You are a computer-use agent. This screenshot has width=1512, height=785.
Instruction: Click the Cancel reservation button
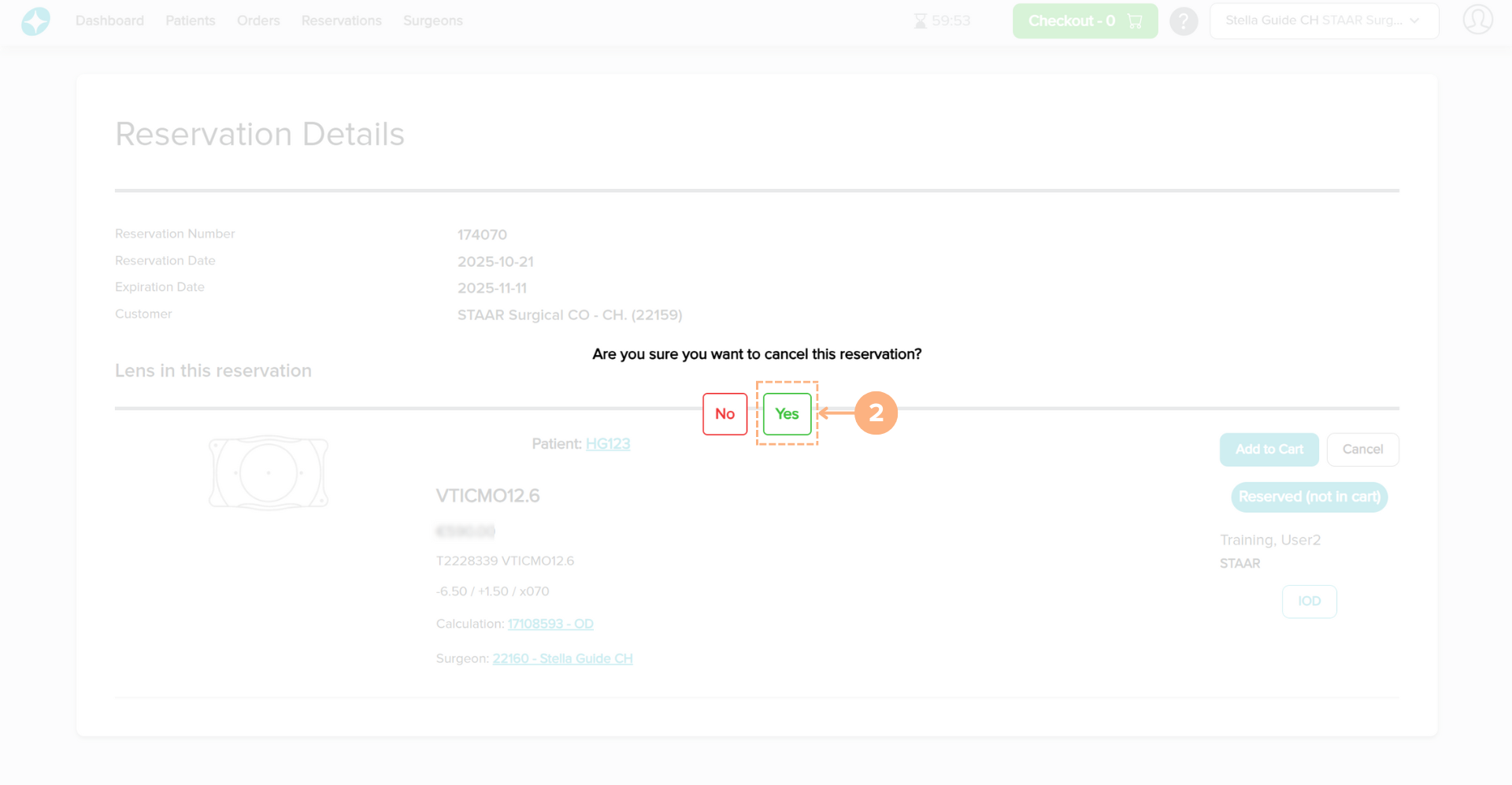point(1362,450)
